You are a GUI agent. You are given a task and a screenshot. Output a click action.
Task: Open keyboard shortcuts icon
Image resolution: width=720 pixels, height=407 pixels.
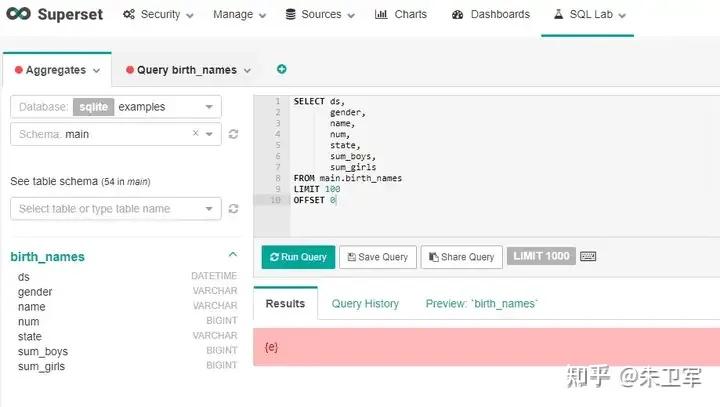[x=588, y=257]
